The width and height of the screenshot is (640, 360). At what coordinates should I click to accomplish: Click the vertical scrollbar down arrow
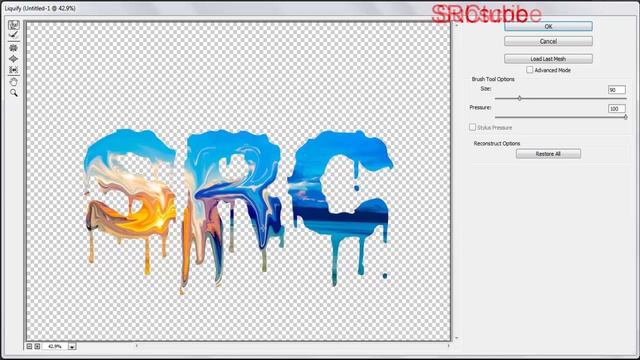pyautogui.click(x=456, y=338)
